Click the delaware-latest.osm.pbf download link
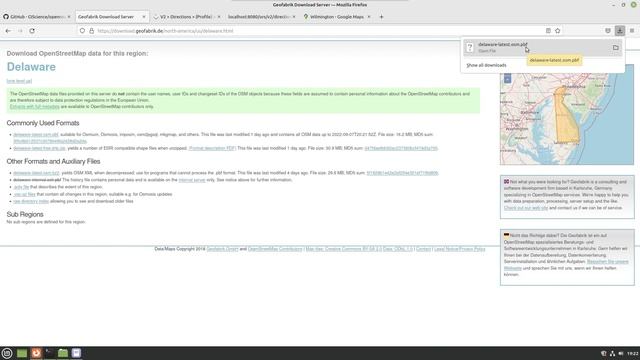The width and height of the screenshot is (640, 360). pos(36,134)
